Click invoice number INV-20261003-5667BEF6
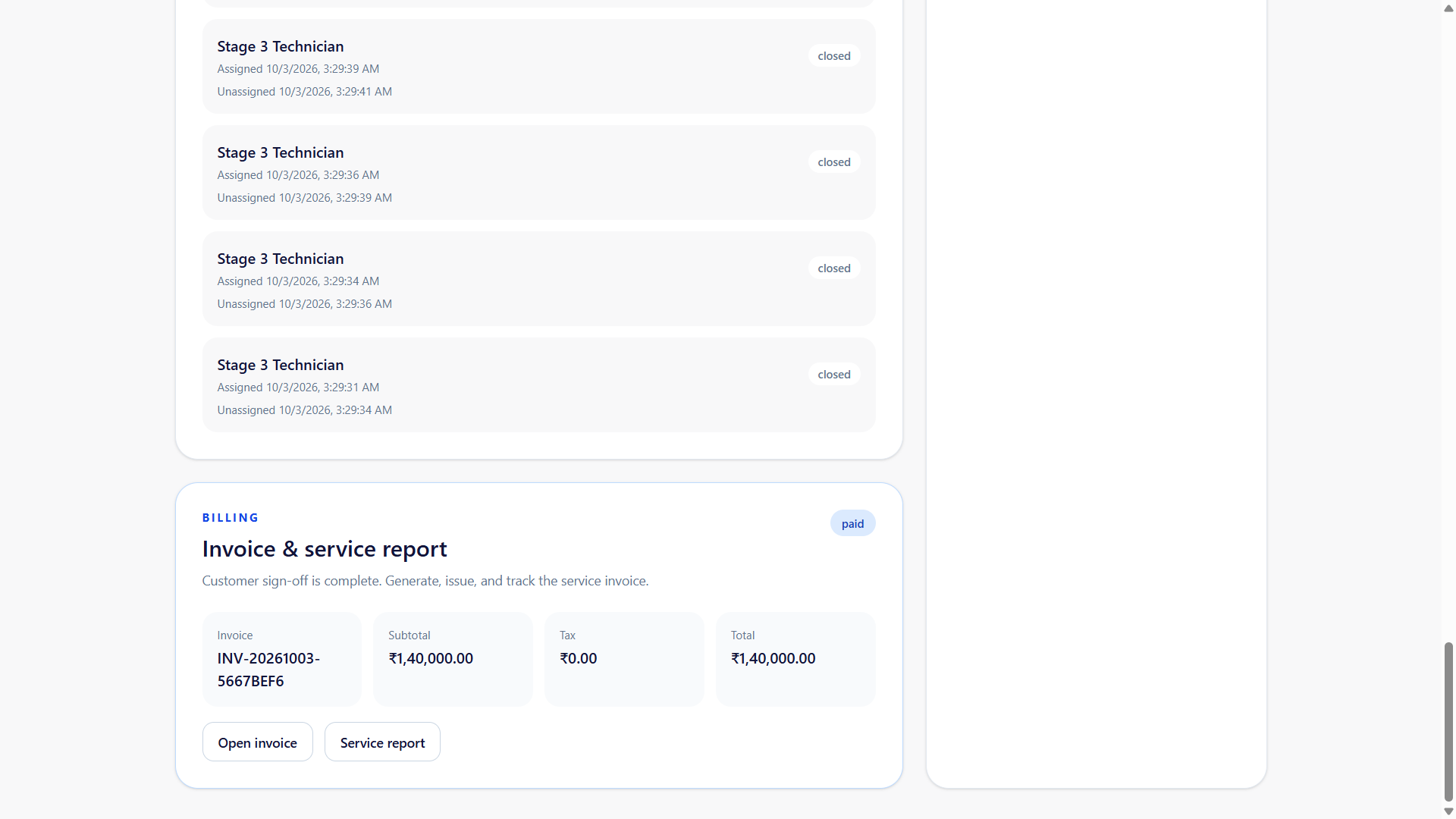The image size is (1456, 819). point(268,670)
